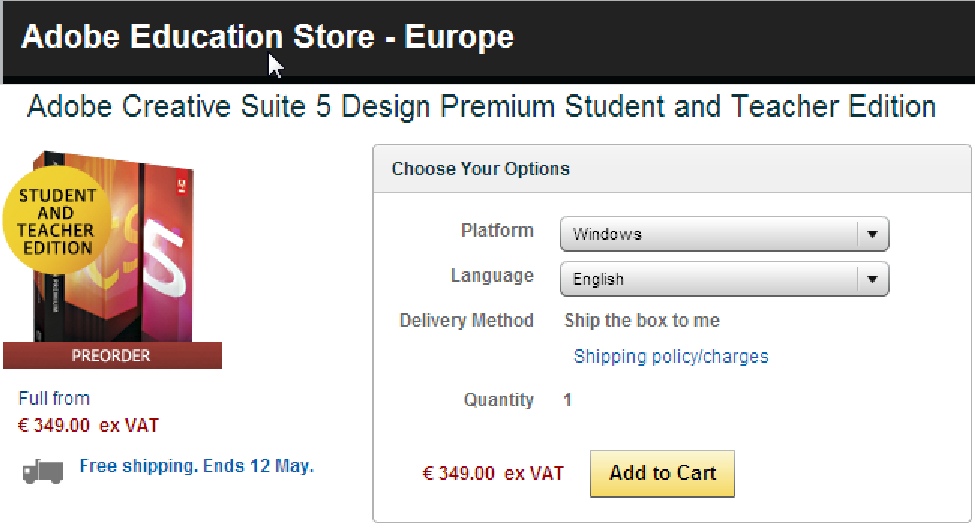This screenshot has width=975, height=528.
Task: Click the Student and Teacher Edition badge
Action: click(x=56, y=222)
